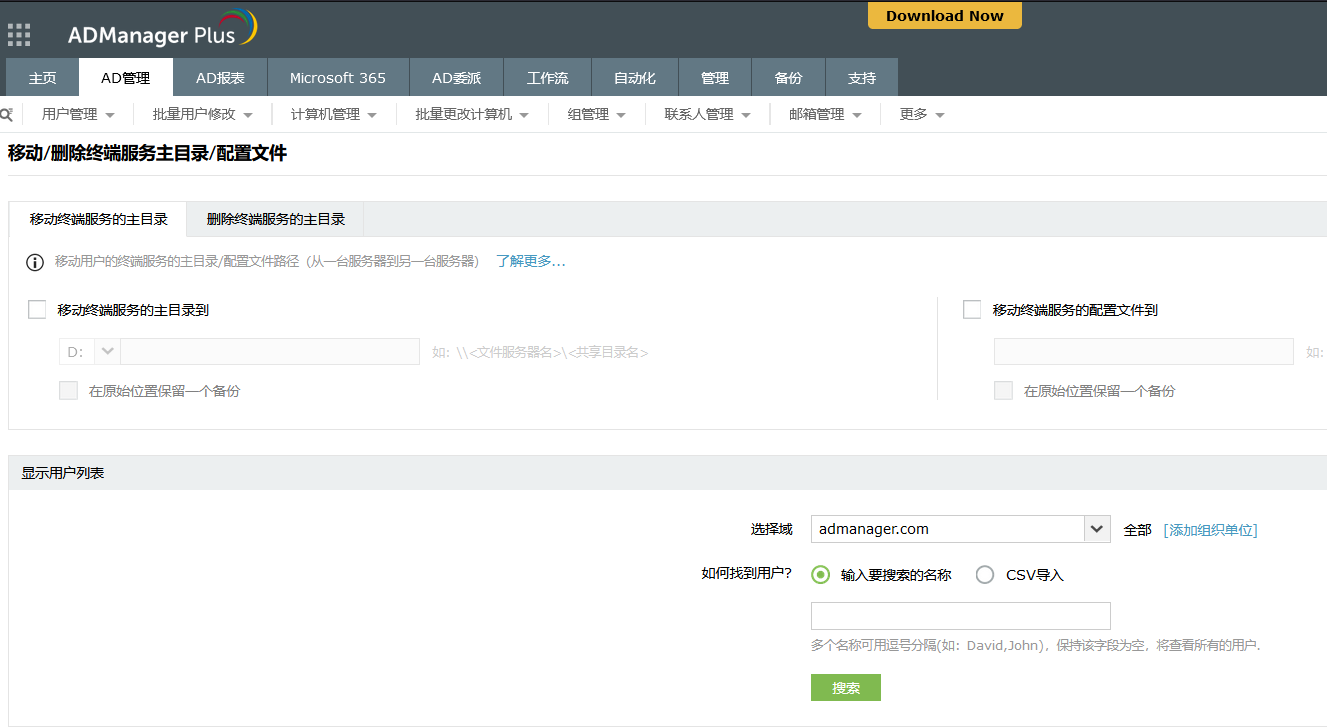Image resolution: width=1327 pixels, height=727 pixels.
Task: Click the Download Now button
Action: coord(944,16)
